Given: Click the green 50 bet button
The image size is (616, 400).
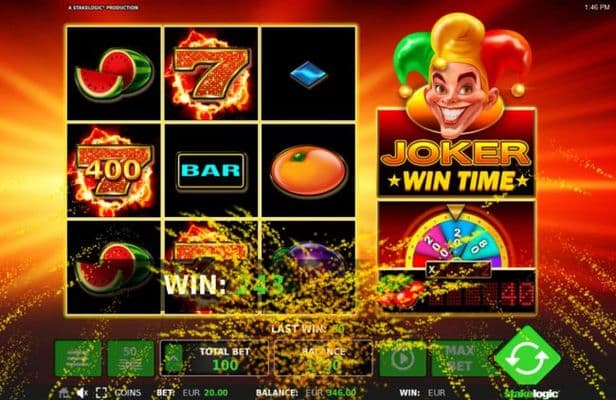Looking at the screenshot, I should coord(130,358).
